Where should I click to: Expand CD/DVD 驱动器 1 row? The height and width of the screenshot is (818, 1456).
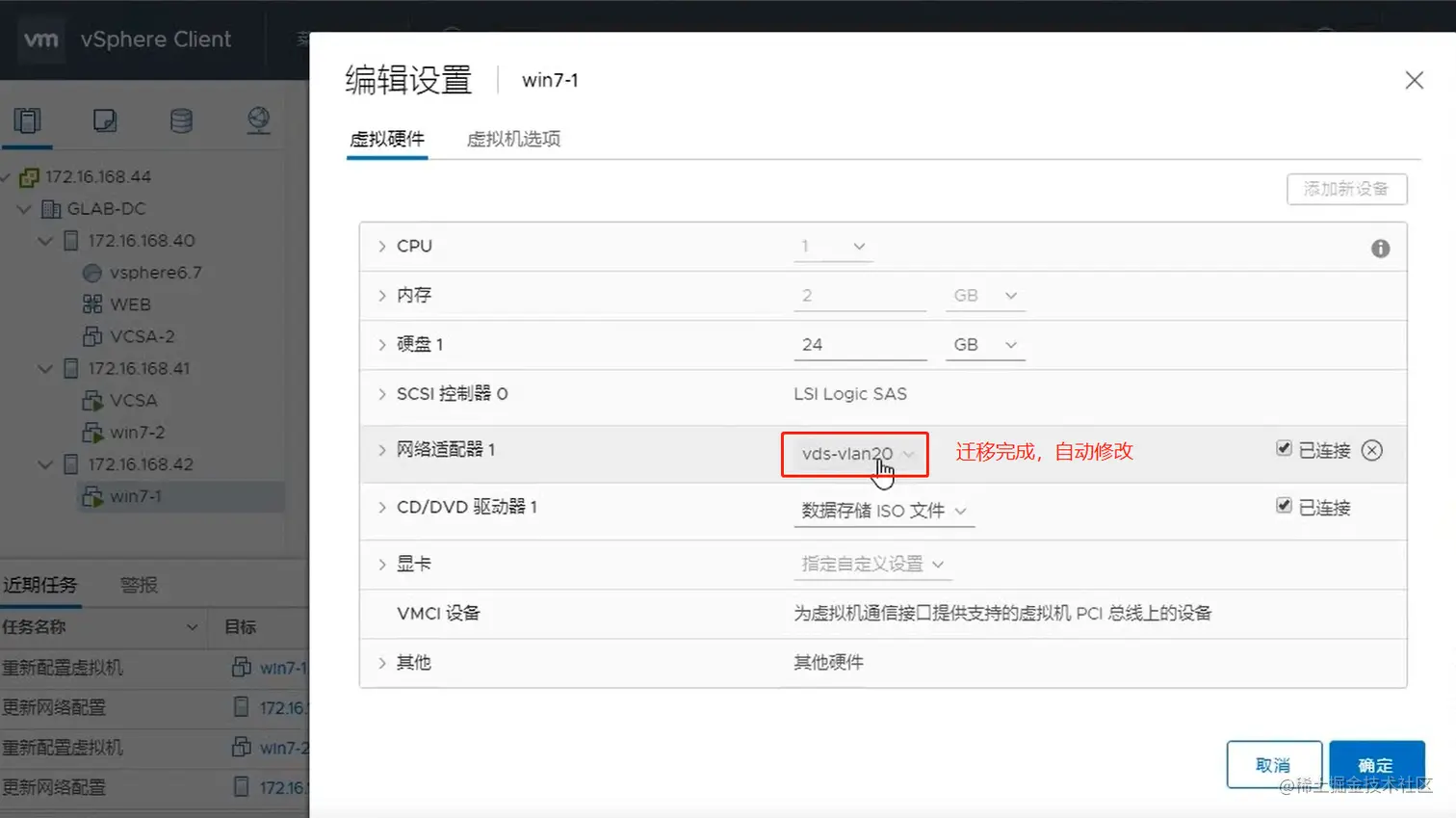tap(382, 508)
